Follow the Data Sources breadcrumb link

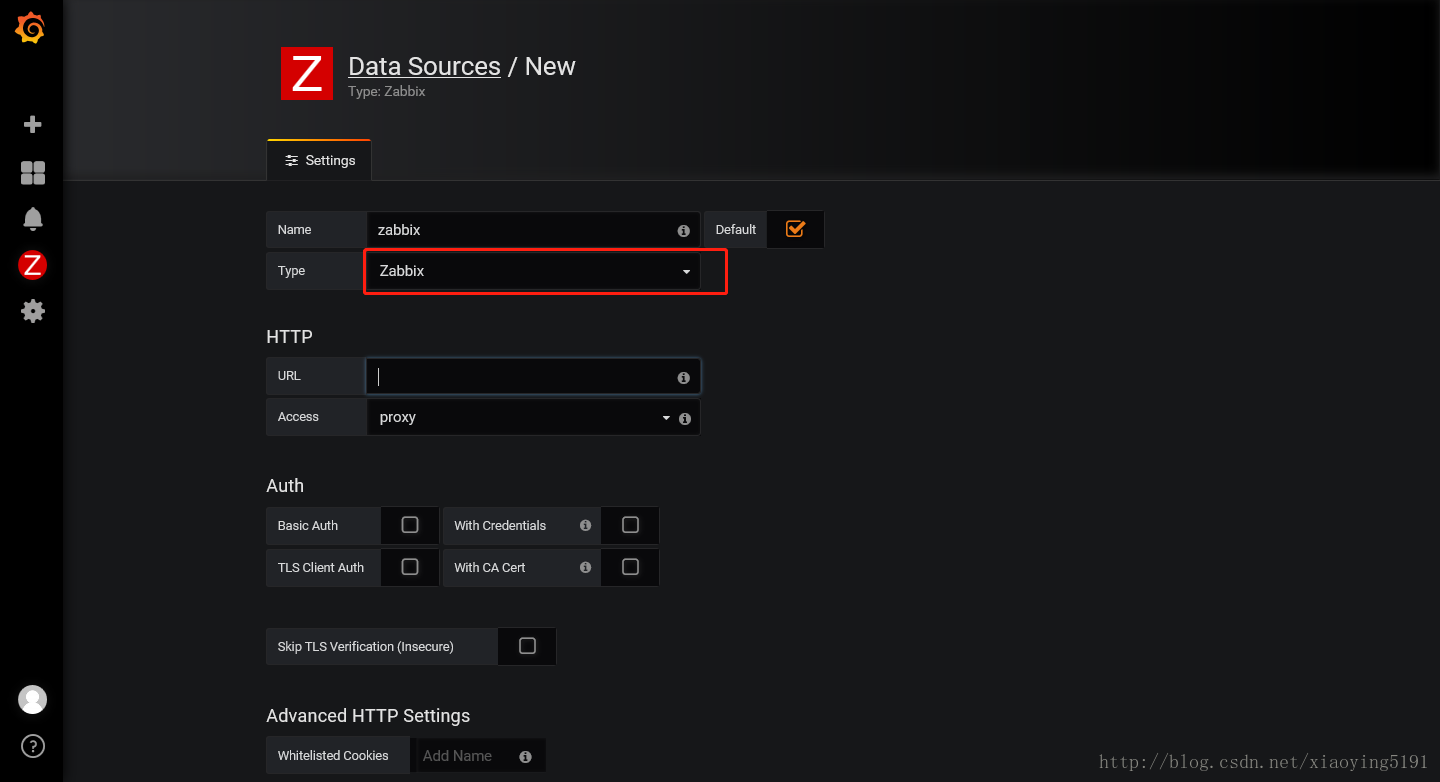coord(424,66)
